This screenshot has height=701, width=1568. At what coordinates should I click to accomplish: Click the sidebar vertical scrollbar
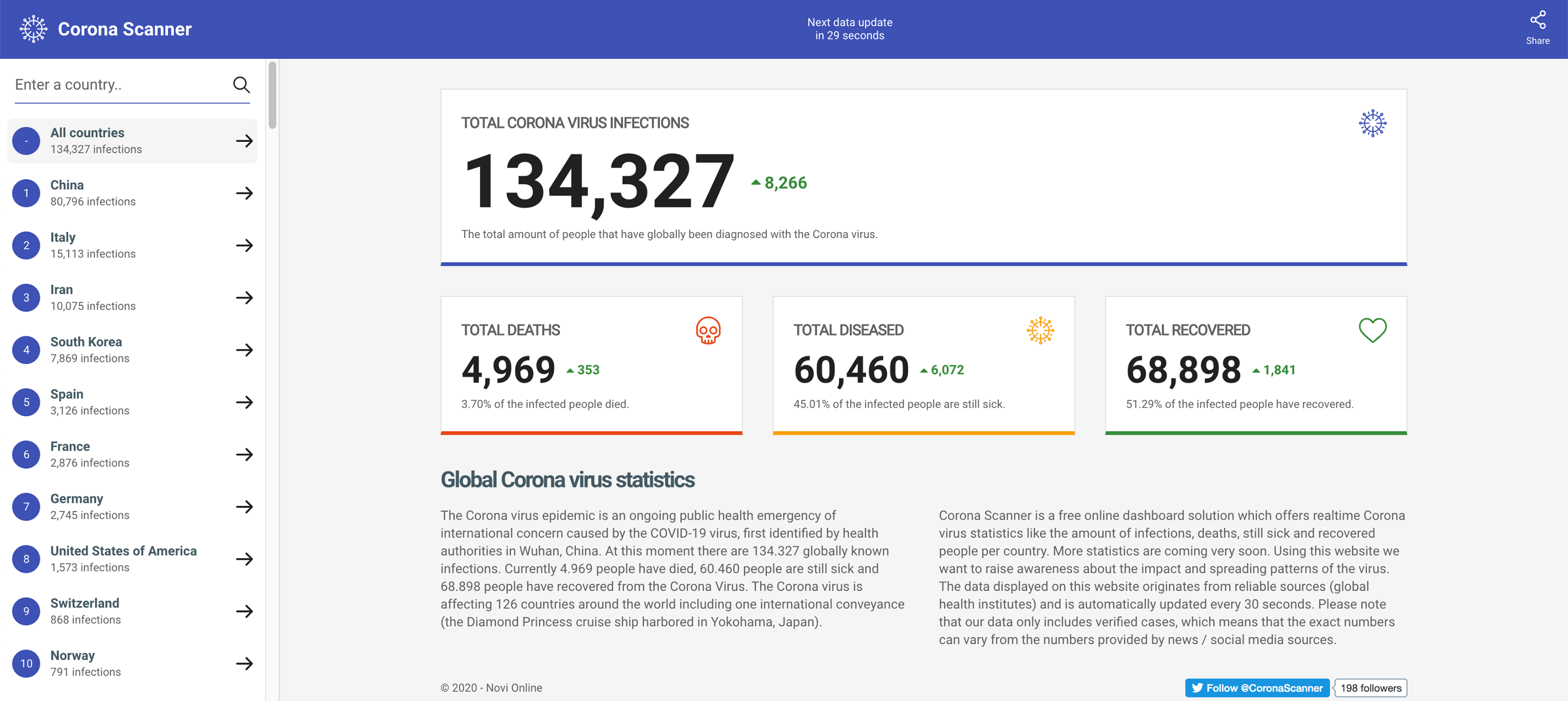[272, 95]
